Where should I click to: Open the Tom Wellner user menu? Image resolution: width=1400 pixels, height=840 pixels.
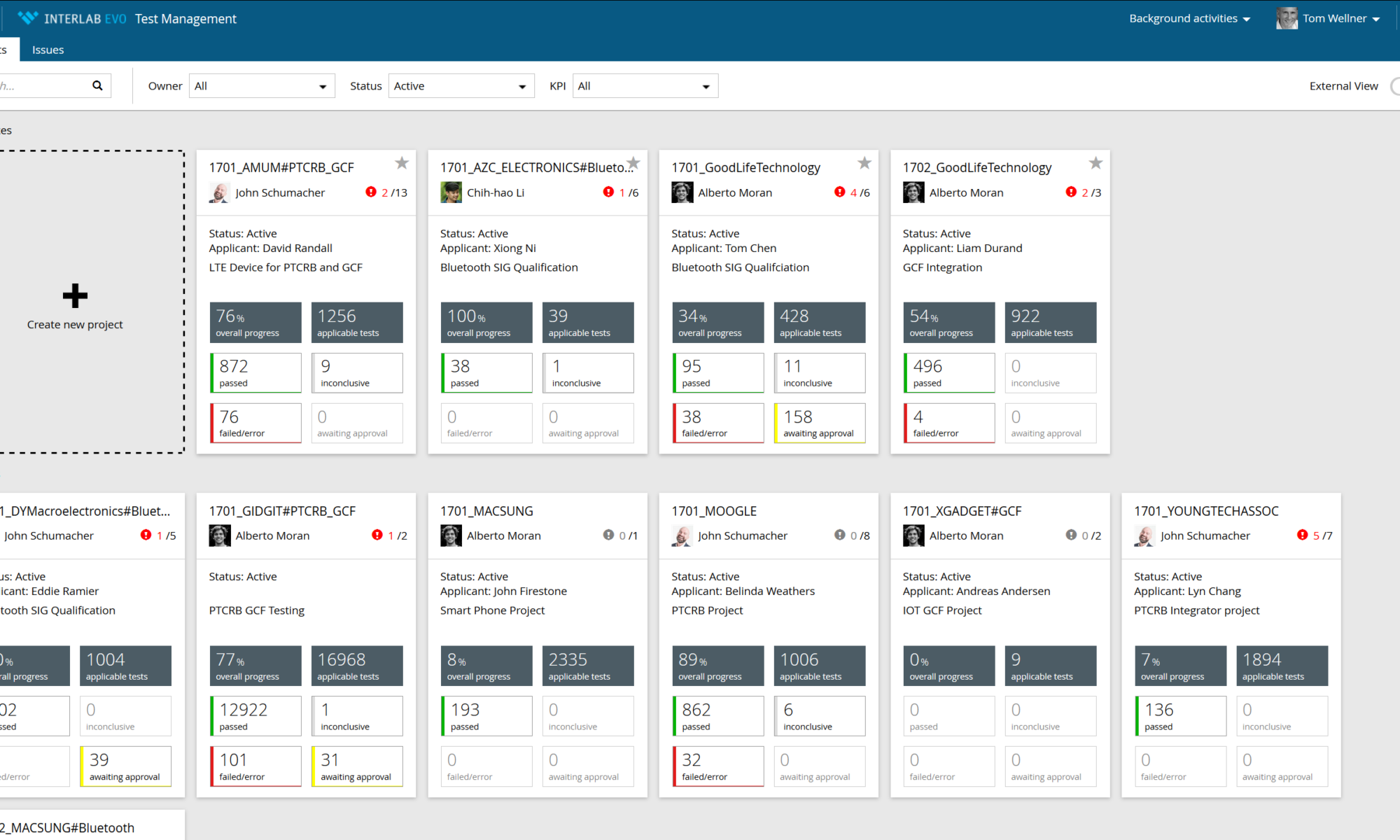point(1333,19)
